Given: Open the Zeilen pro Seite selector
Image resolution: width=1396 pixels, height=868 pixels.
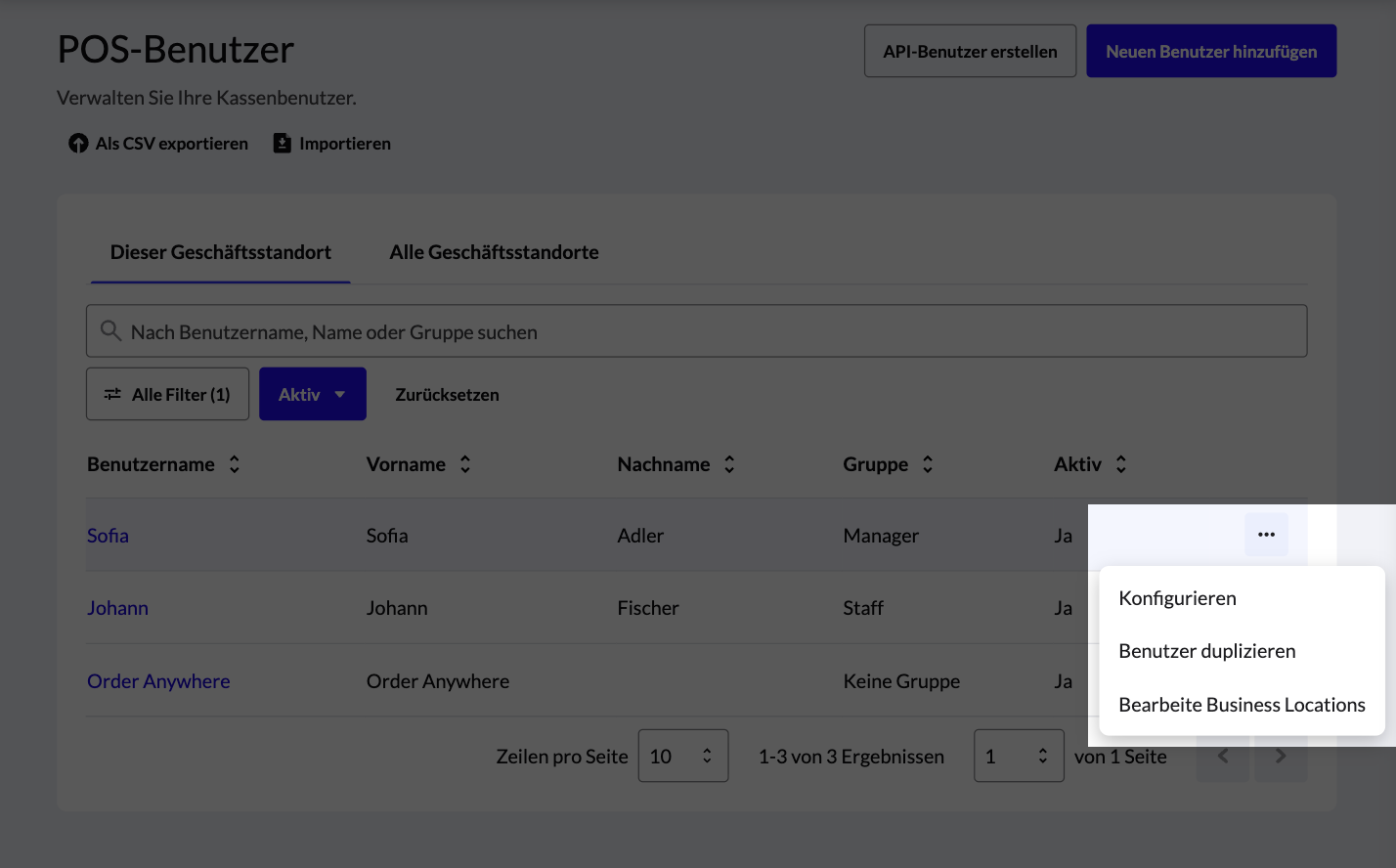Looking at the screenshot, I should [x=683, y=756].
